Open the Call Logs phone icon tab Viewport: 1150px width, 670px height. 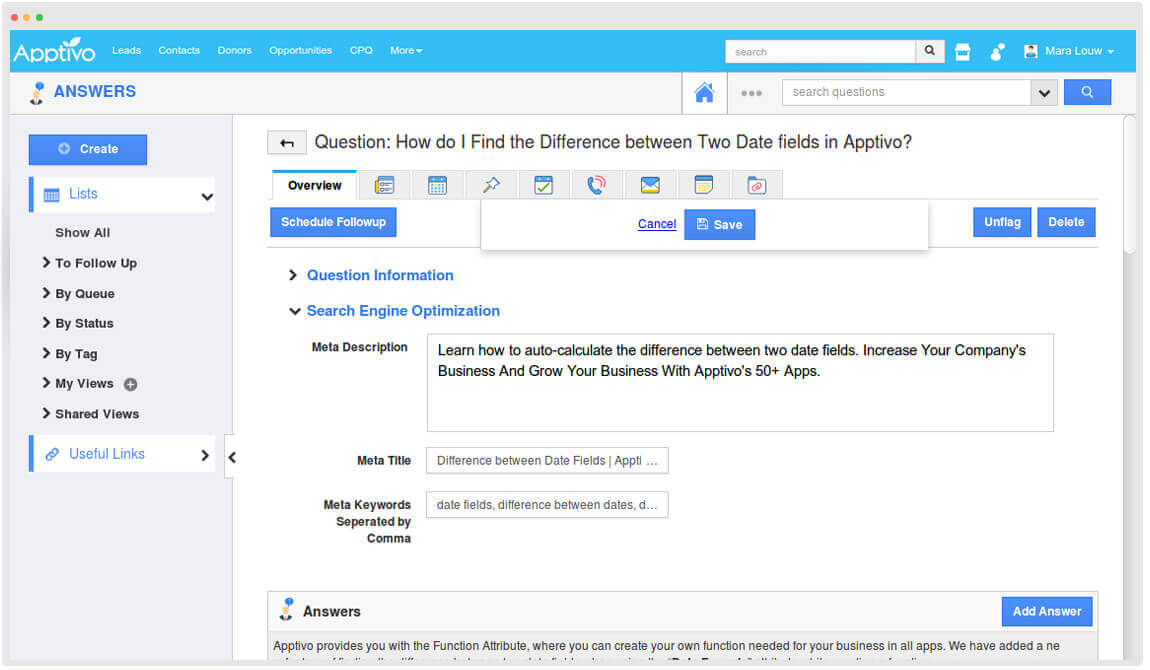coord(596,185)
